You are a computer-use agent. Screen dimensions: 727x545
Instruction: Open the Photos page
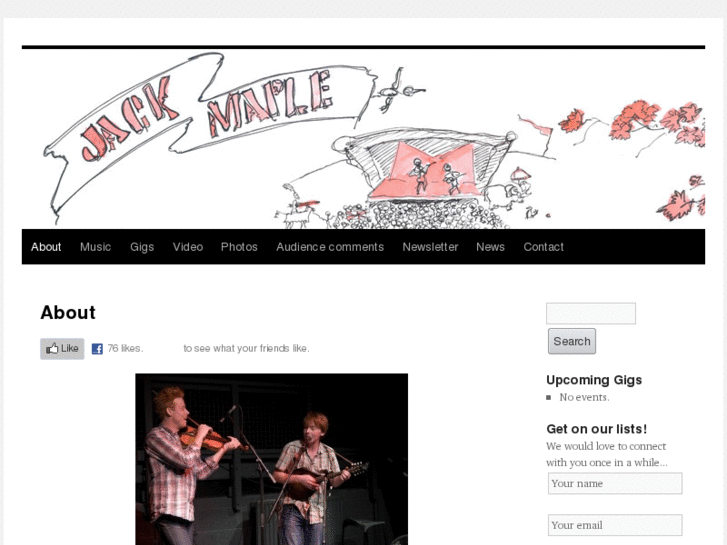tap(239, 247)
